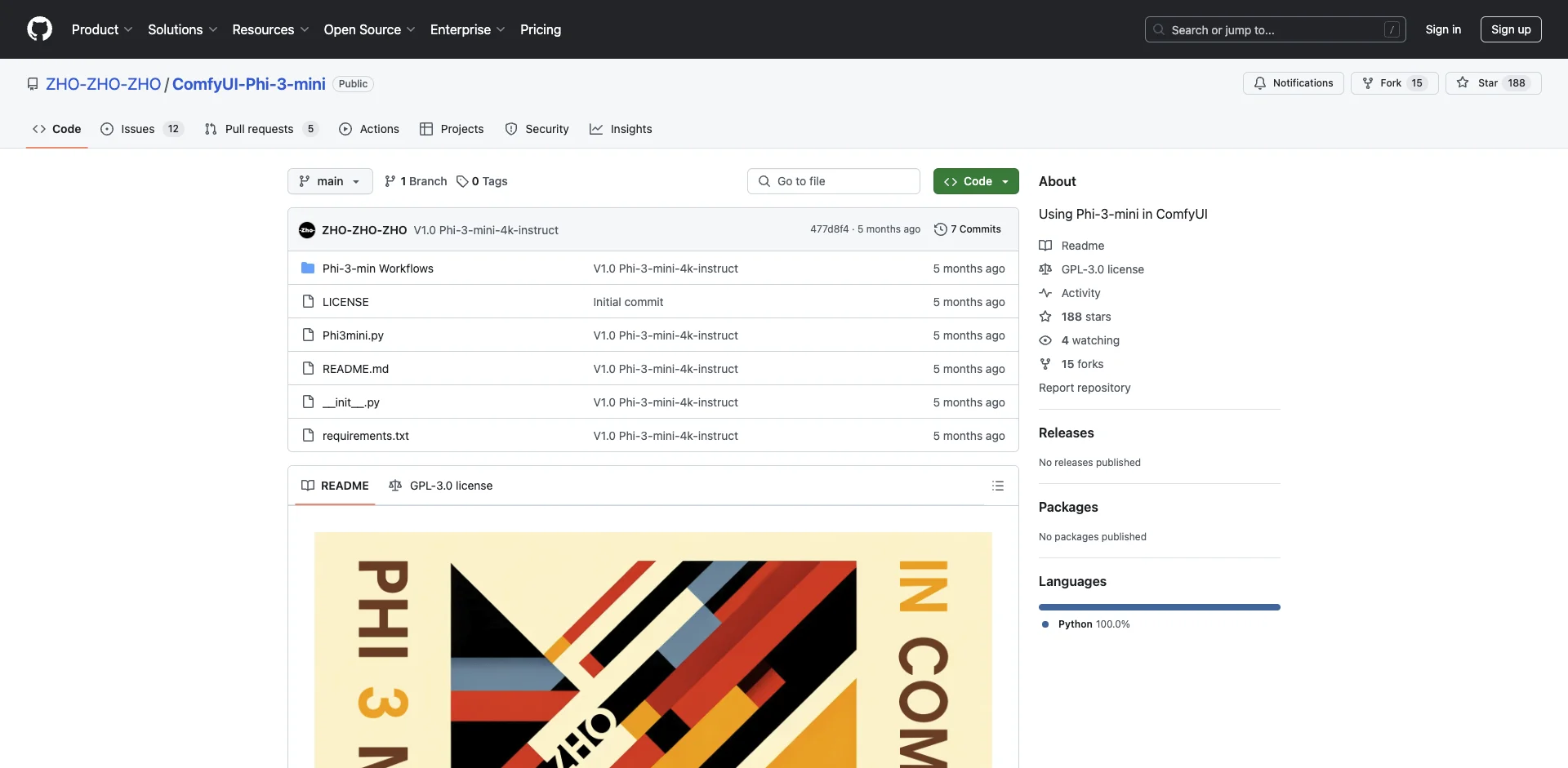
Task: Go to the Pricing page
Action: click(x=541, y=29)
